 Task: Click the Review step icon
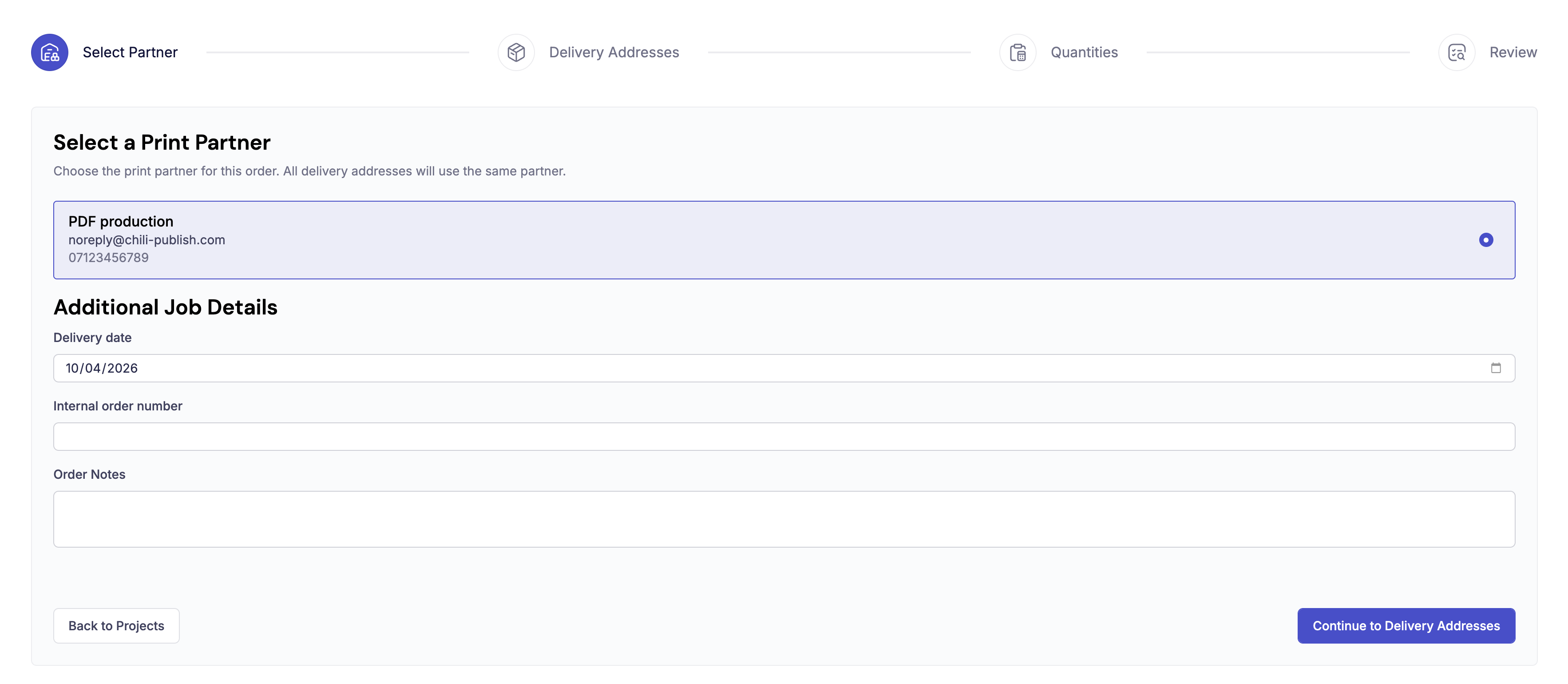coord(1457,52)
